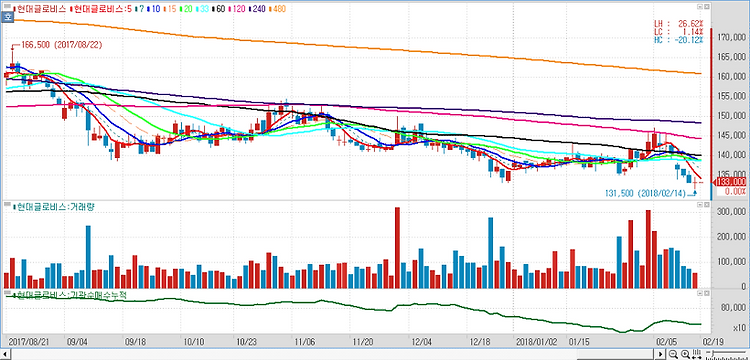Click the 80,000 axis label in bottom pane

734,307
